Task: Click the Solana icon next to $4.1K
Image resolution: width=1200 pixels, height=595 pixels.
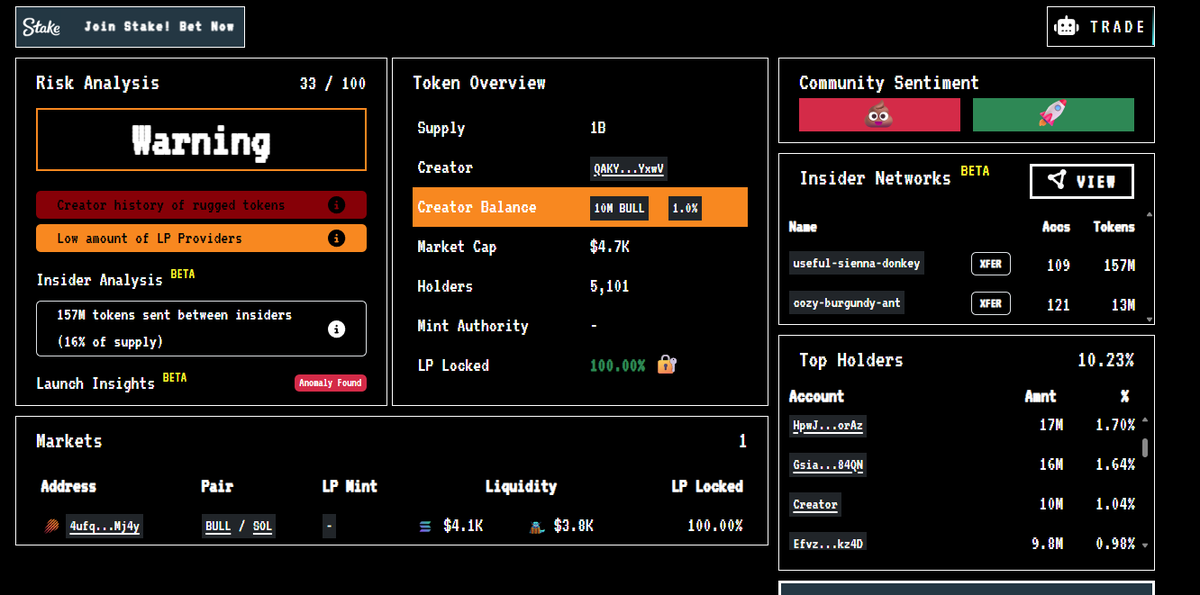Action: [425, 526]
